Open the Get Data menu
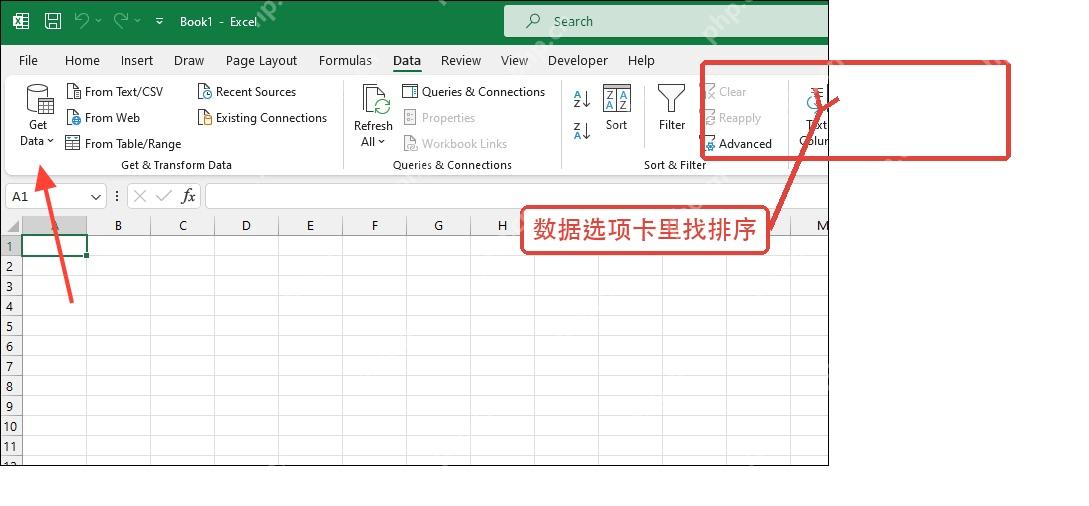The height and width of the screenshot is (506, 1089). coord(38,115)
